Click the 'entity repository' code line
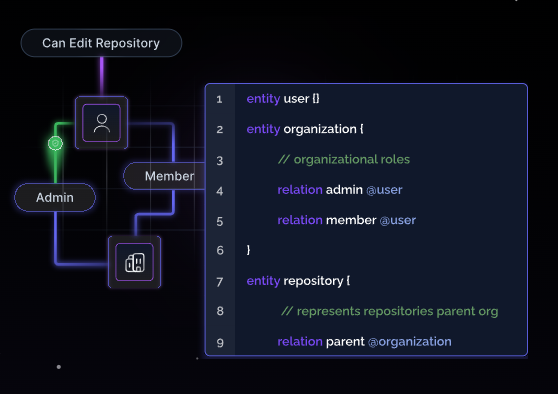The image size is (558, 394). [x=298, y=281]
